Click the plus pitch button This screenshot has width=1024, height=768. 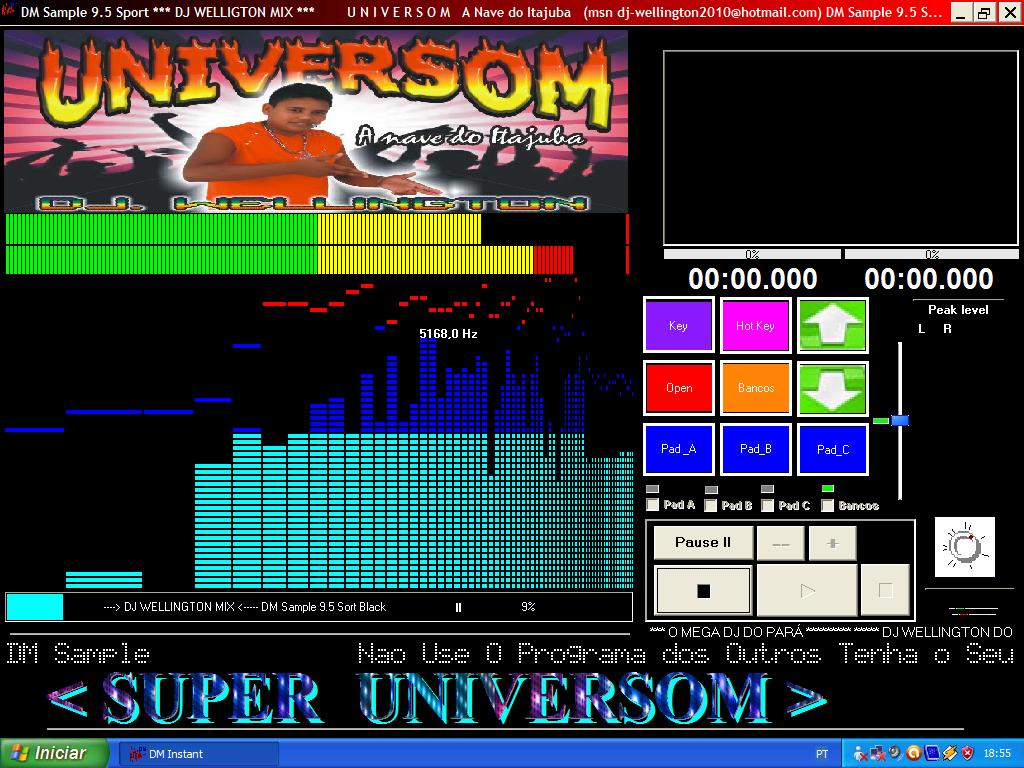click(831, 542)
